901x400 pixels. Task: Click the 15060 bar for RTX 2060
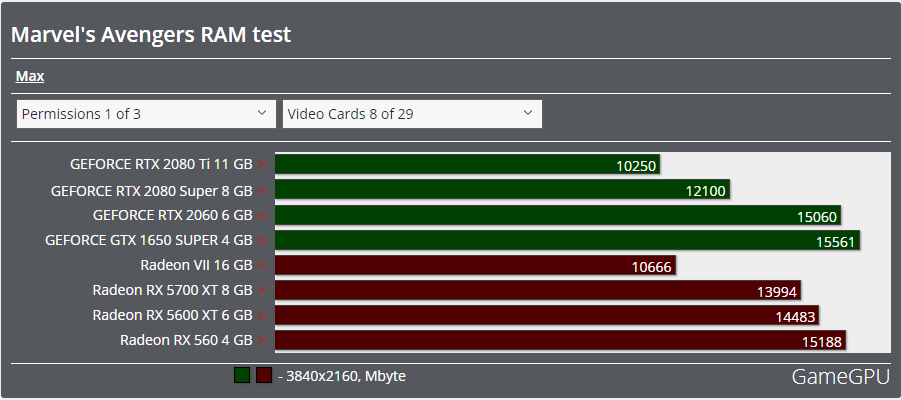click(x=558, y=215)
